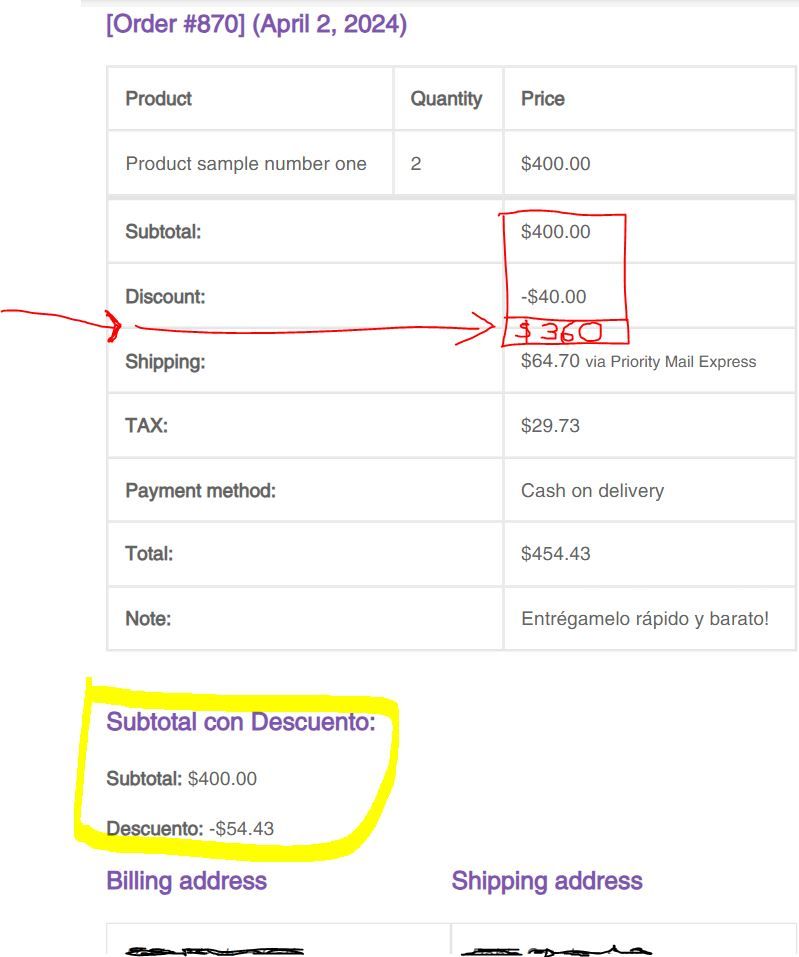Click the Shipping address heading
Viewport: 799px width, 957px height.
pyautogui.click(x=547, y=881)
